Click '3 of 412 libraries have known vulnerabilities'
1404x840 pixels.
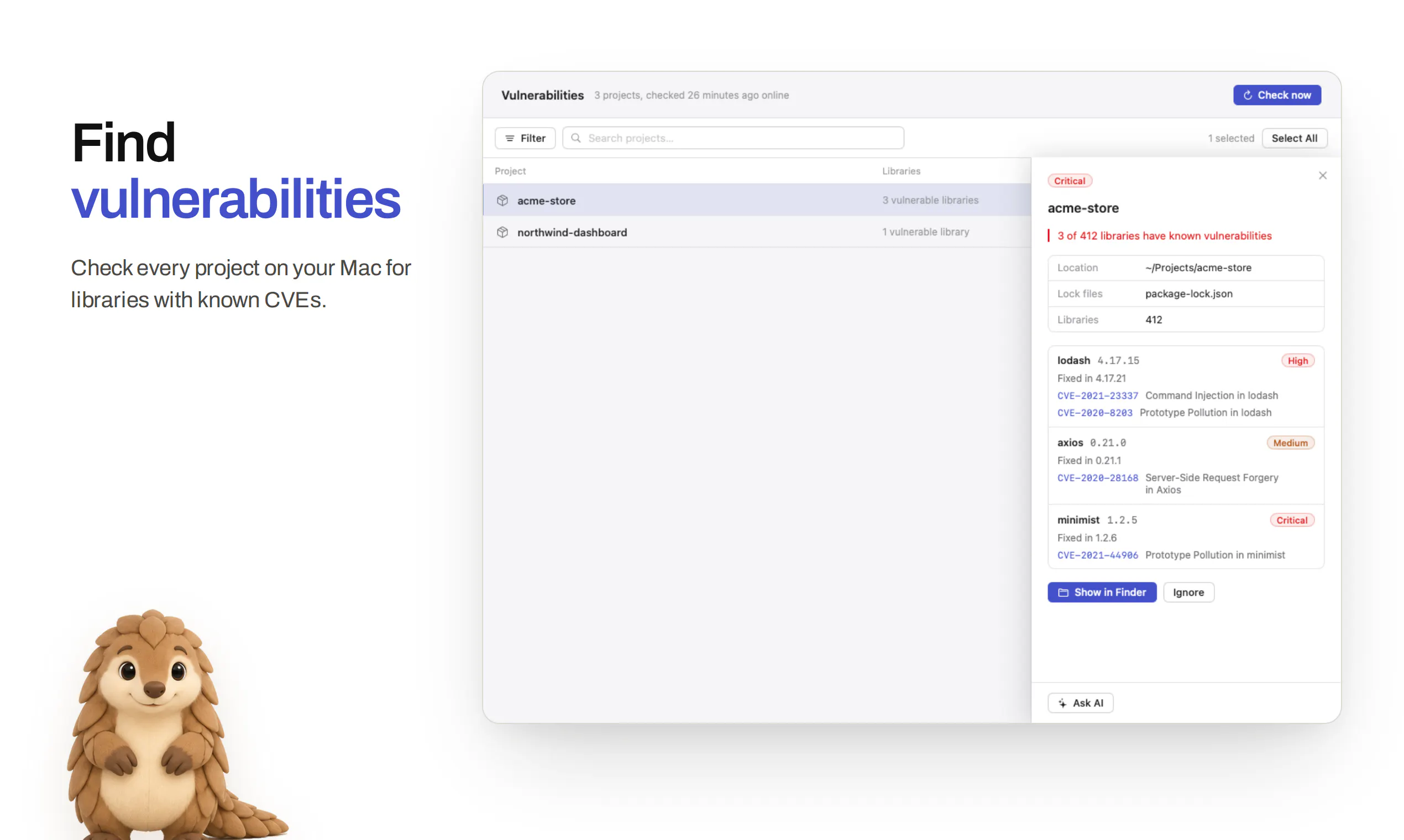pyautogui.click(x=1164, y=235)
